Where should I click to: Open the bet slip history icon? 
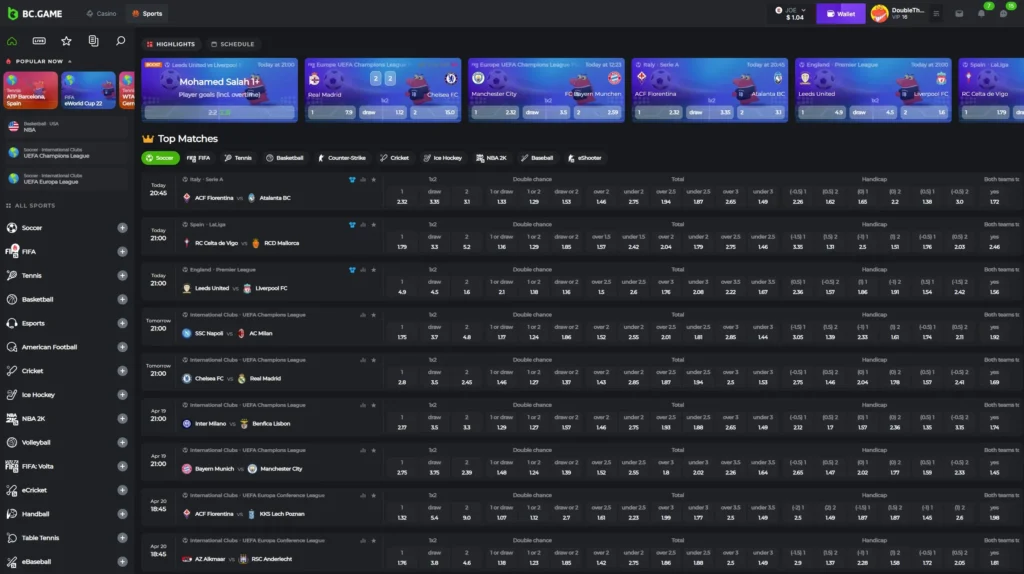tap(93, 41)
